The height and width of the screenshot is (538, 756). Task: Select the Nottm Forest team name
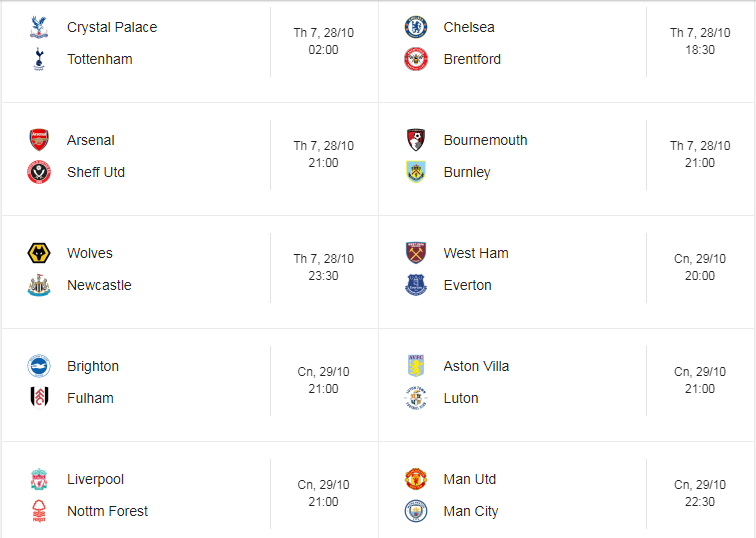point(107,511)
